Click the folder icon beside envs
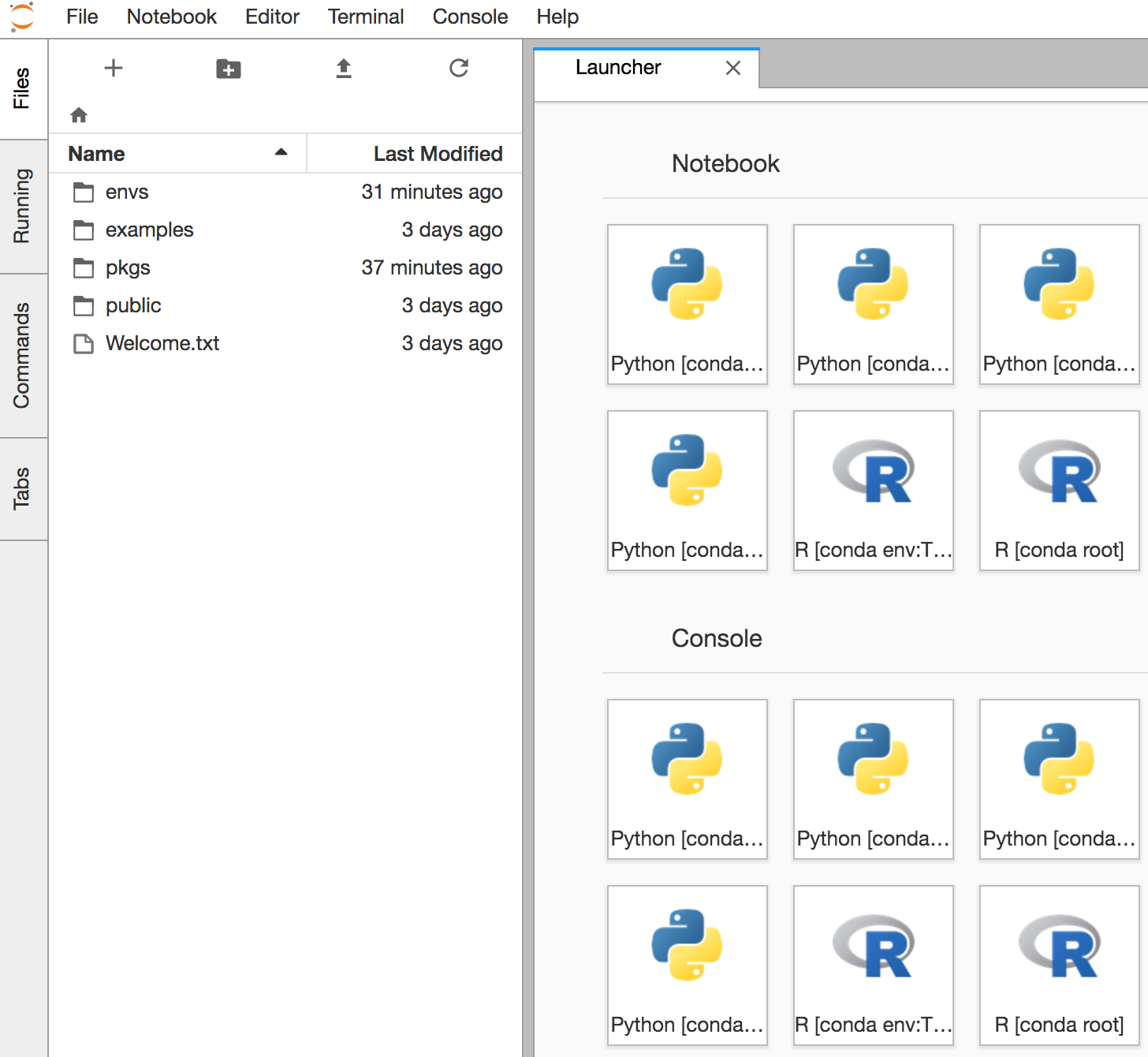Screen dimensions: 1148x1057 coord(84,192)
